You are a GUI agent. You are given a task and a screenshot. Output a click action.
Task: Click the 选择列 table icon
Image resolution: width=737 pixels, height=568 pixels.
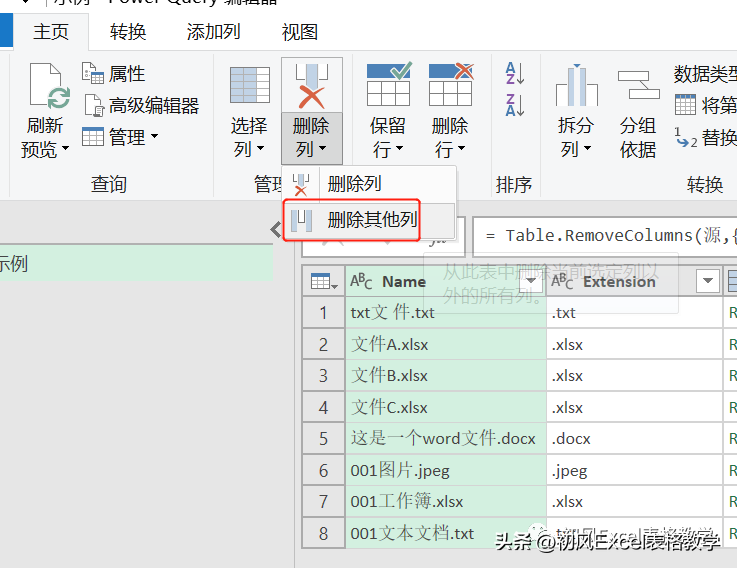[250, 85]
